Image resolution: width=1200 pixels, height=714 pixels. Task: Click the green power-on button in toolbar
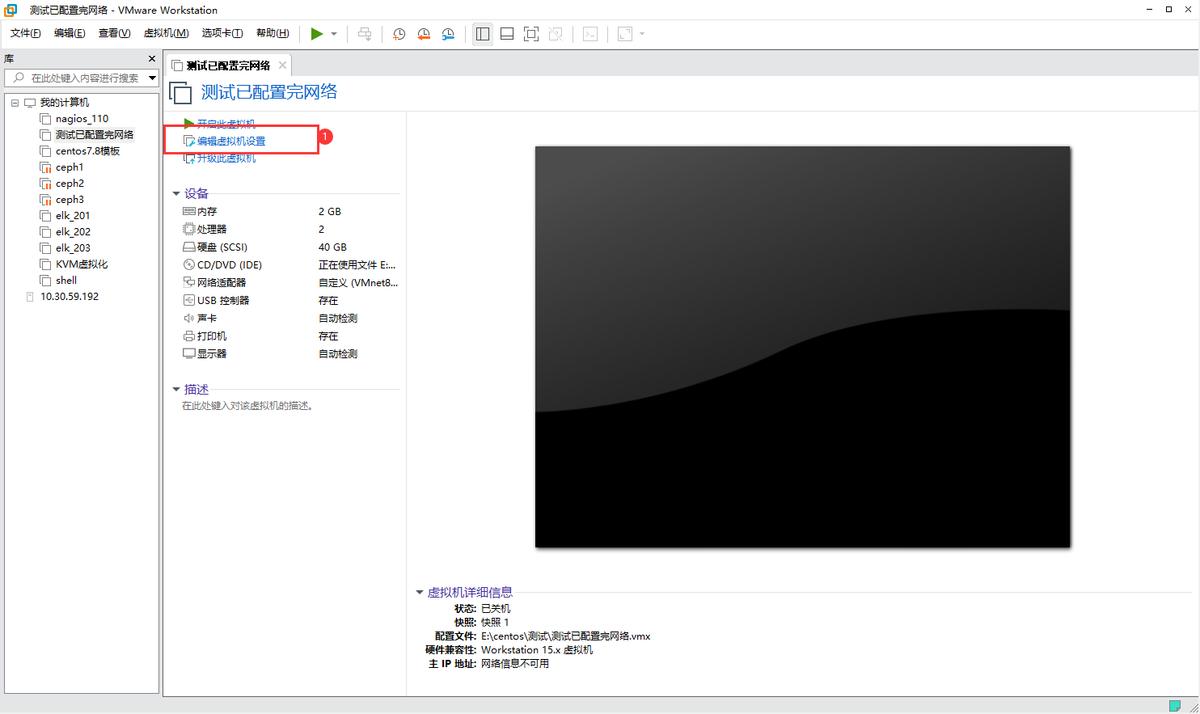(x=318, y=33)
